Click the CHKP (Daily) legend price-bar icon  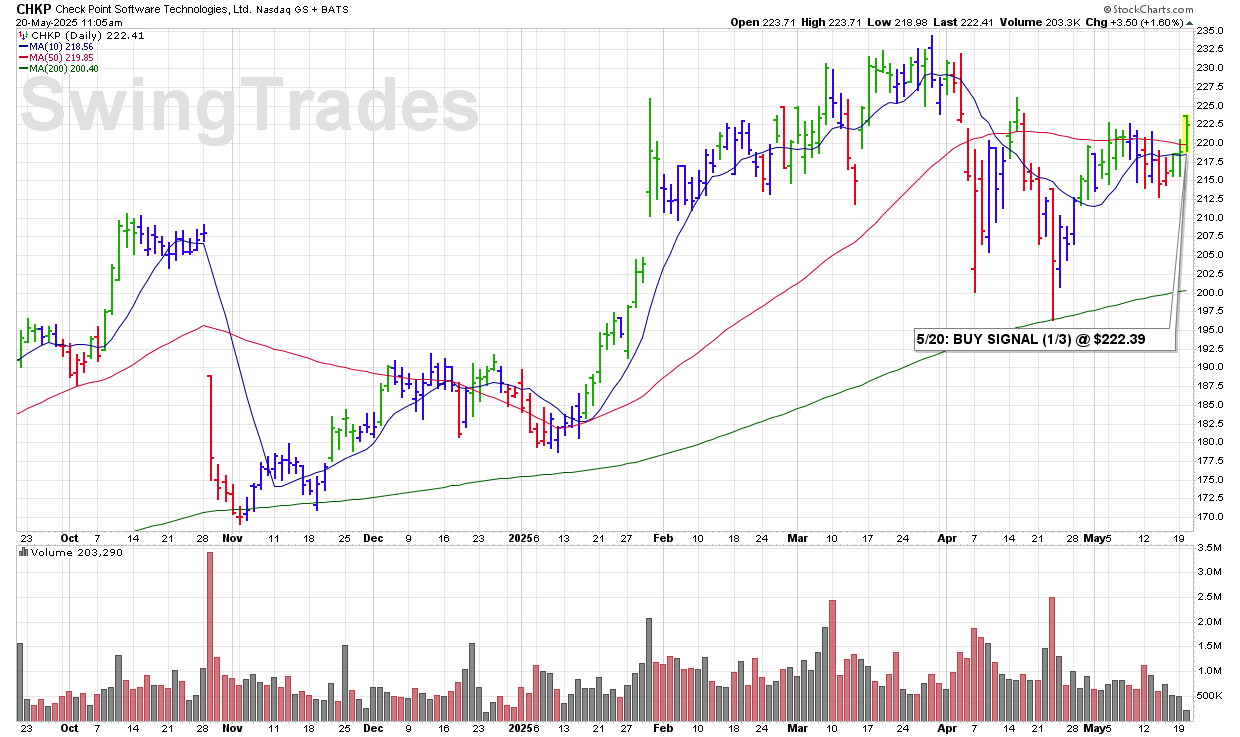(23, 35)
